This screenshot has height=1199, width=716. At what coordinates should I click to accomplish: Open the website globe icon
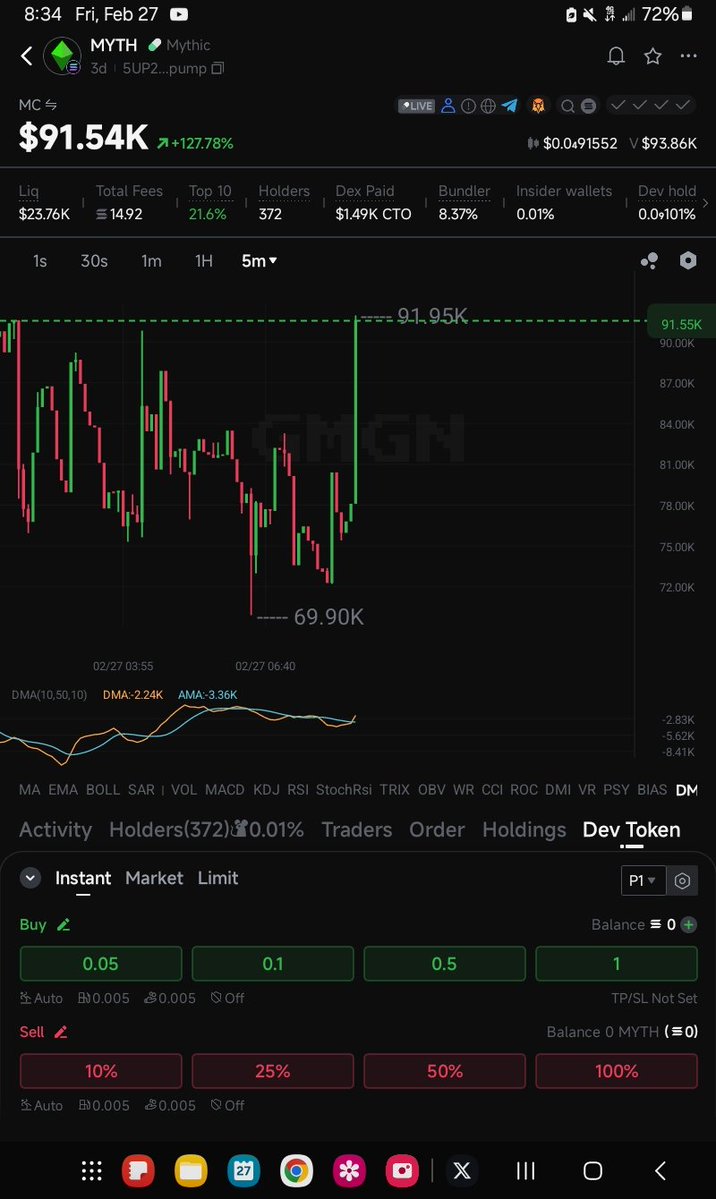[488, 106]
